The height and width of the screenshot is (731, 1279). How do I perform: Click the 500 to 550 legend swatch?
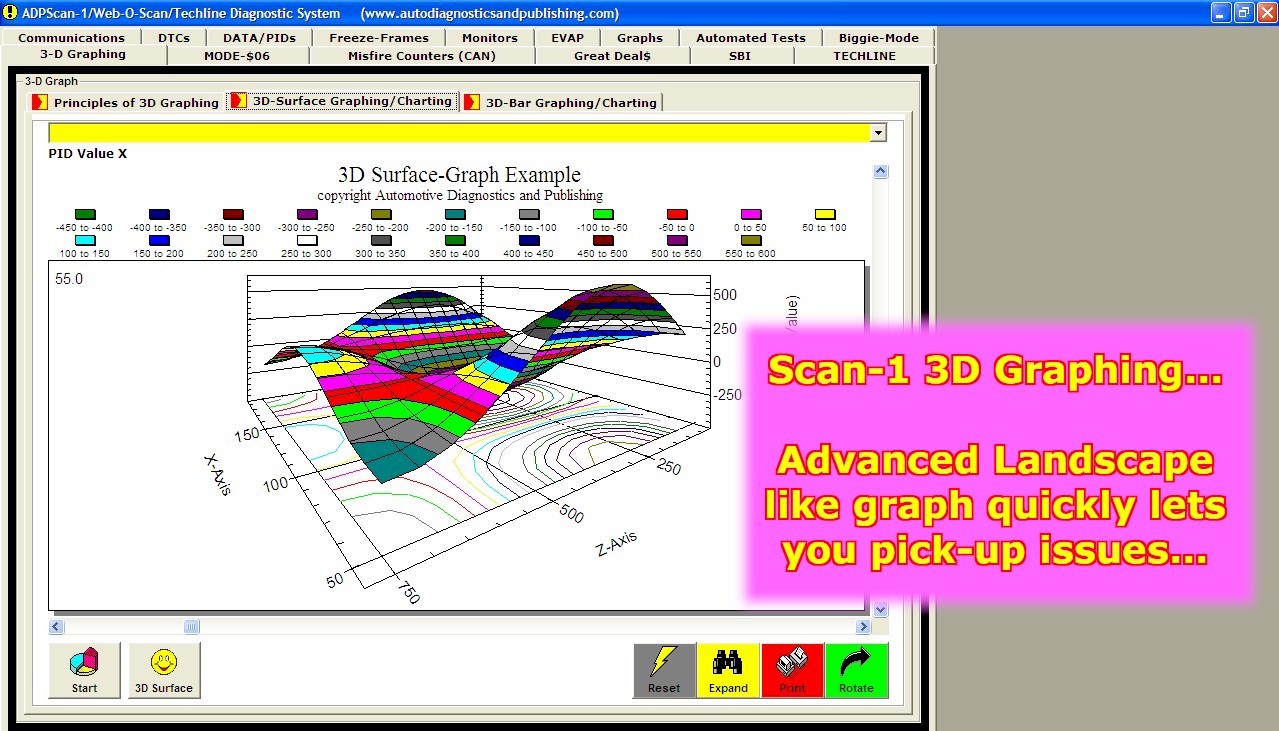pos(677,240)
